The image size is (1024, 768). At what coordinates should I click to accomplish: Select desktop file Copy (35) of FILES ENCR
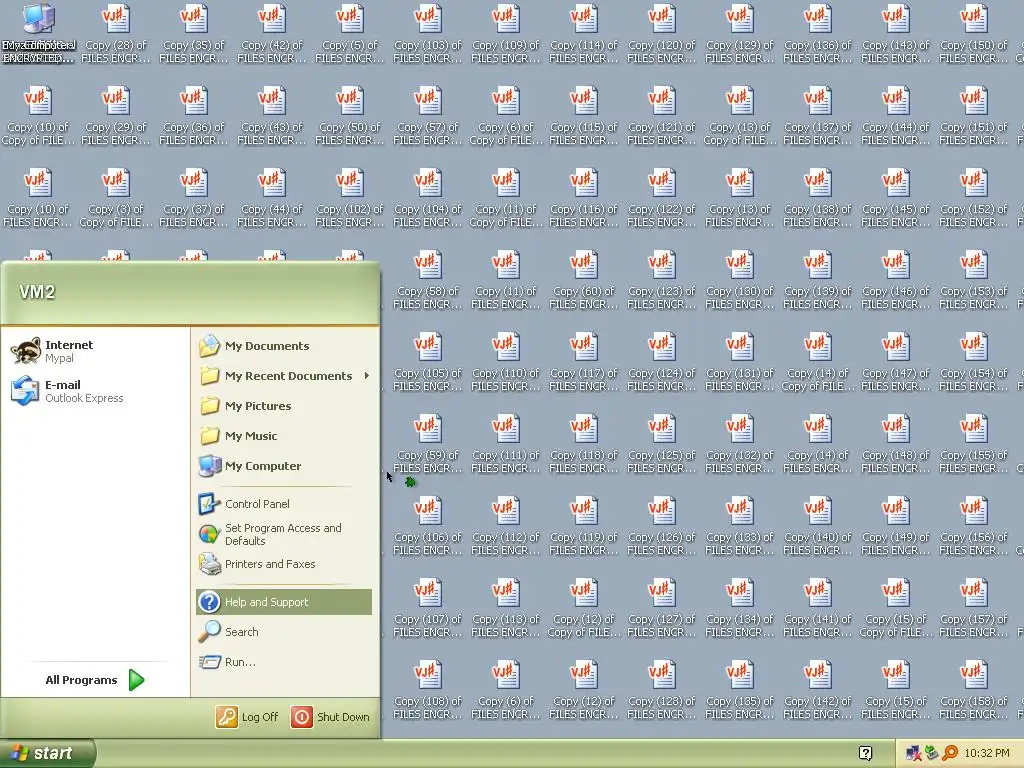(x=193, y=35)
